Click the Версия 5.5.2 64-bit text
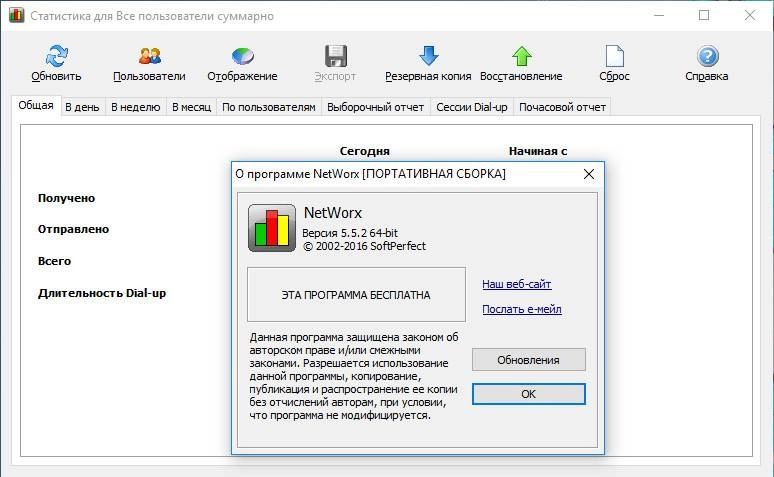This screenshot has width=774, height=477. click(x=350, y=233)
